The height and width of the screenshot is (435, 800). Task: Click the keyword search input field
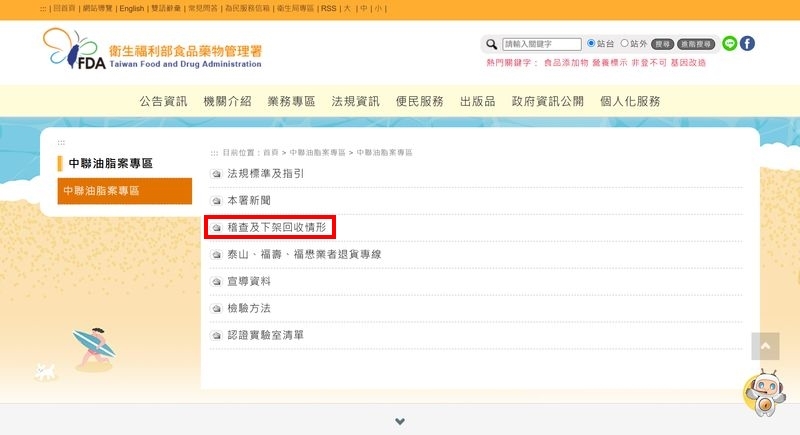click(x=542, y=44)
